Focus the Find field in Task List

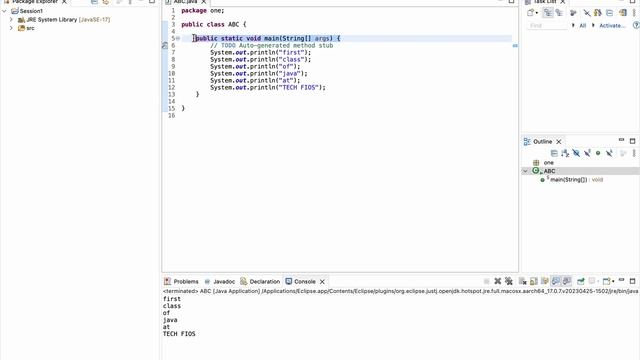pos(547,25)
